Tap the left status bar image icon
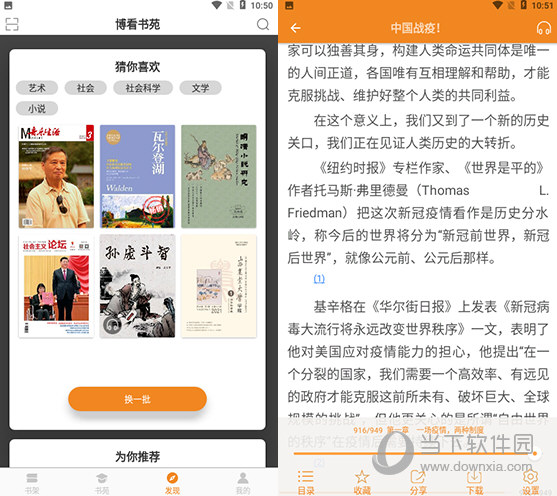 8,5
